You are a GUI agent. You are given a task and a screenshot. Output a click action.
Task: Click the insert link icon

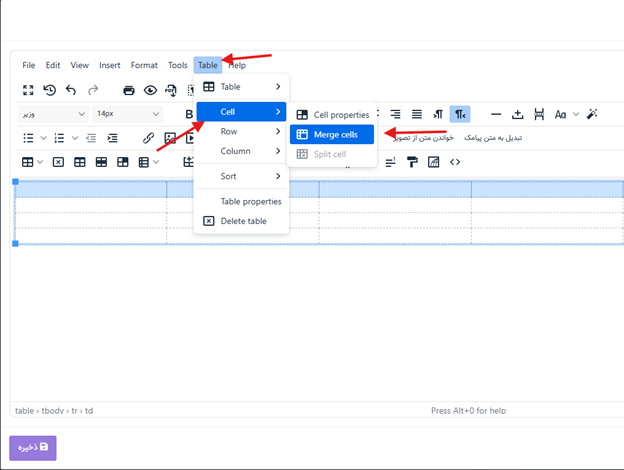click(149, 138)
